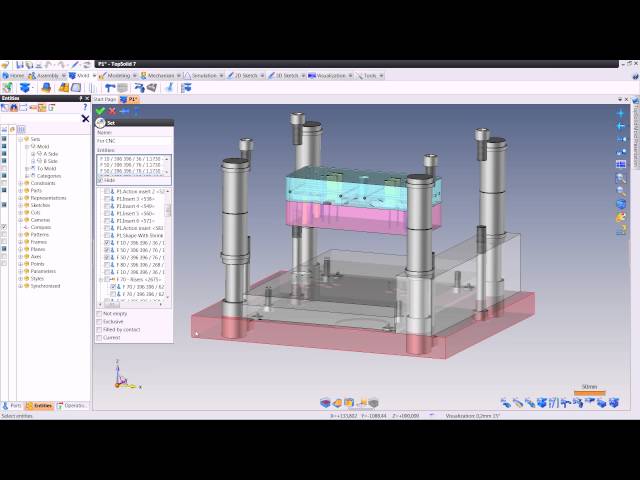Click the first Mold toolbar icon
The image size is (640, 480).
[8, 87]
